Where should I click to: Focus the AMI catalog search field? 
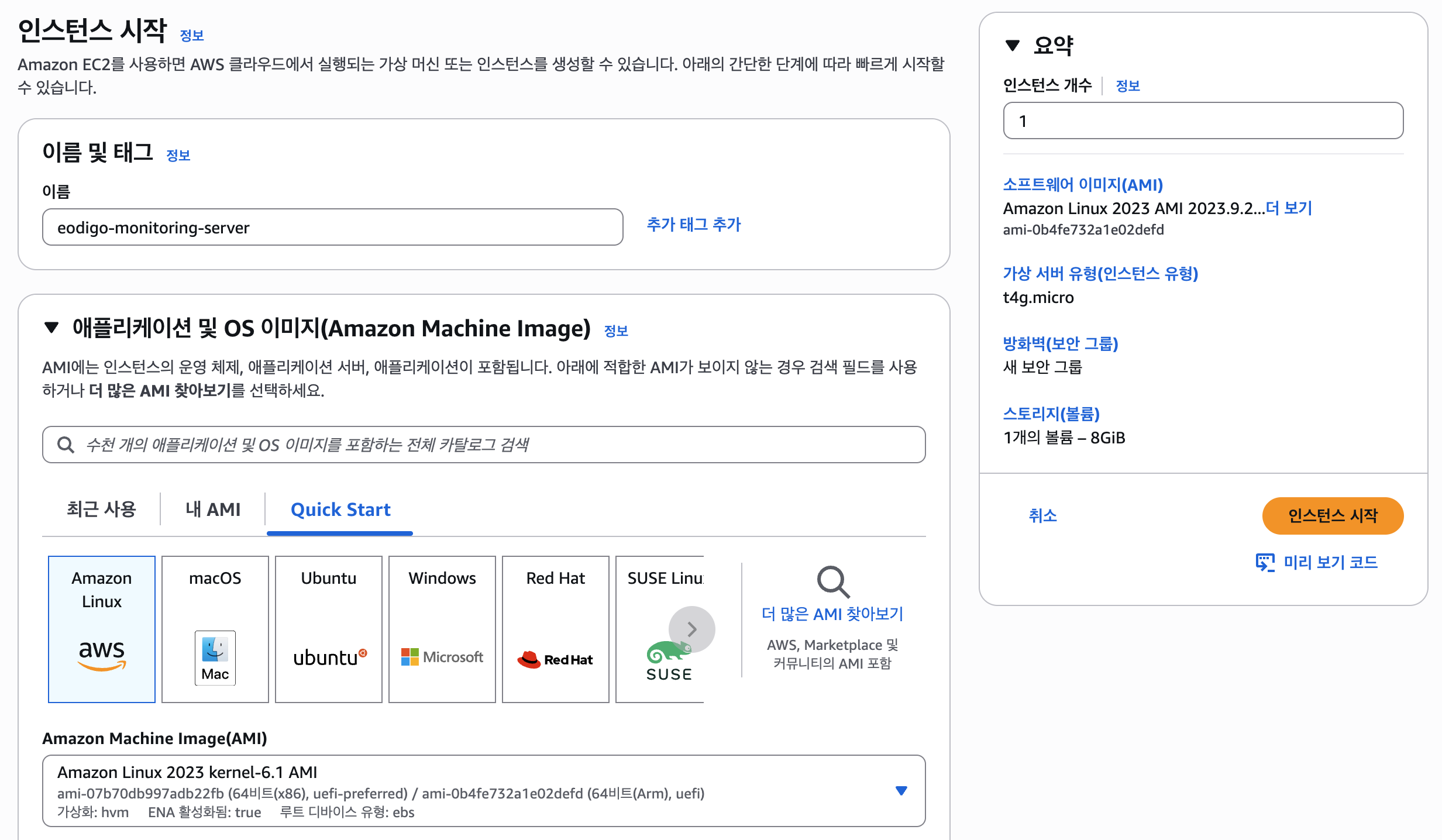coord(484,445)
